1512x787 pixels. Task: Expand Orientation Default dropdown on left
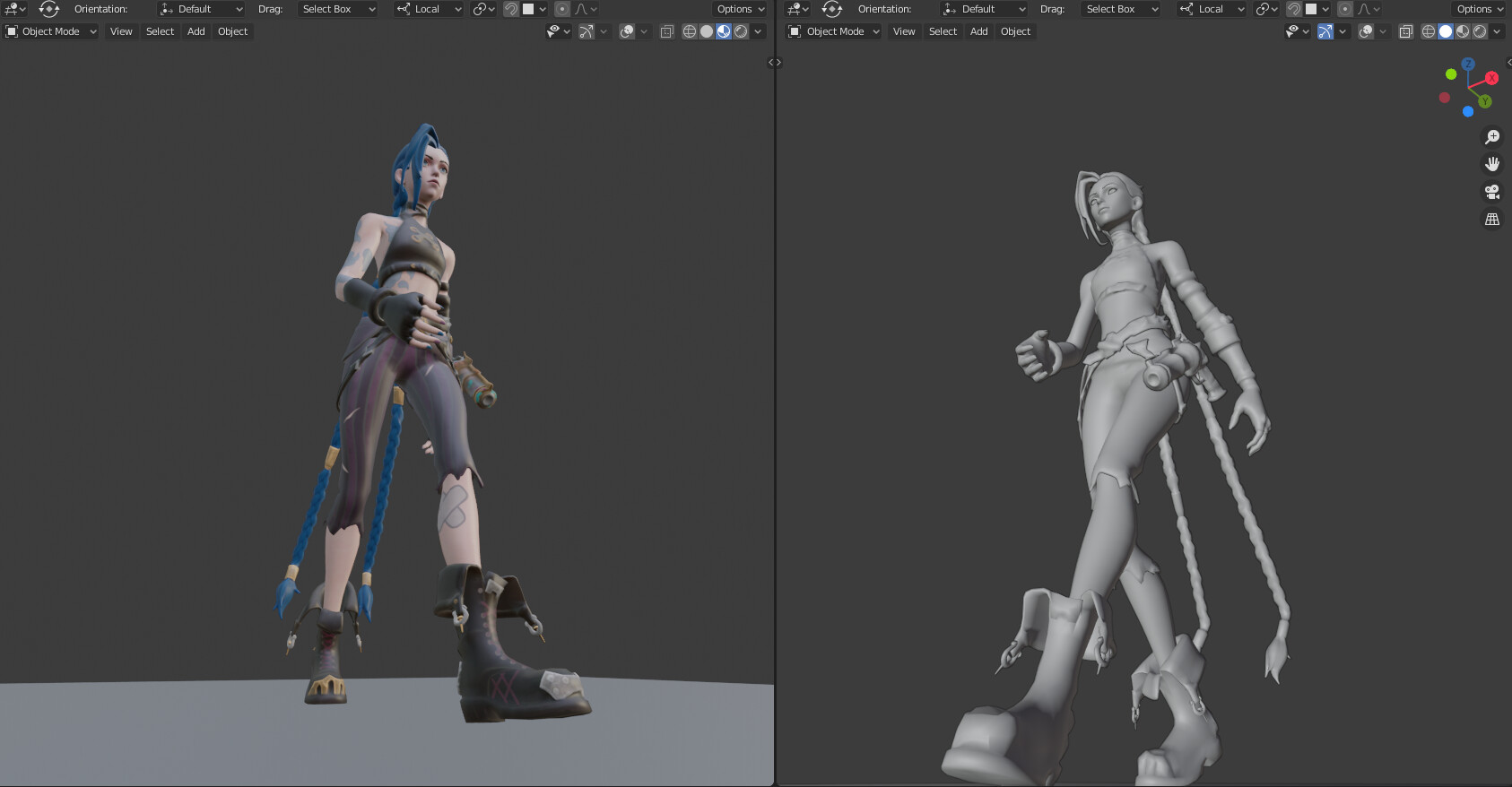tap(201, 9)
